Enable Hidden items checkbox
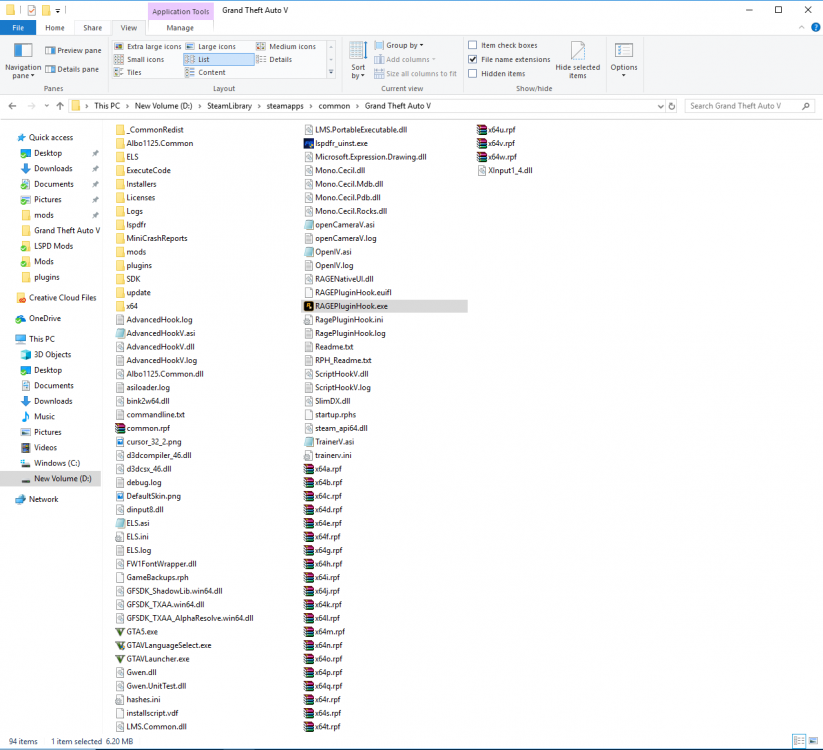 (x=472, y=73)
